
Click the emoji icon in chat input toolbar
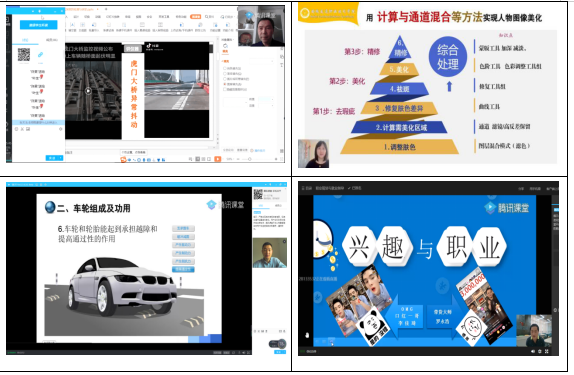click(x=16, y=129)
